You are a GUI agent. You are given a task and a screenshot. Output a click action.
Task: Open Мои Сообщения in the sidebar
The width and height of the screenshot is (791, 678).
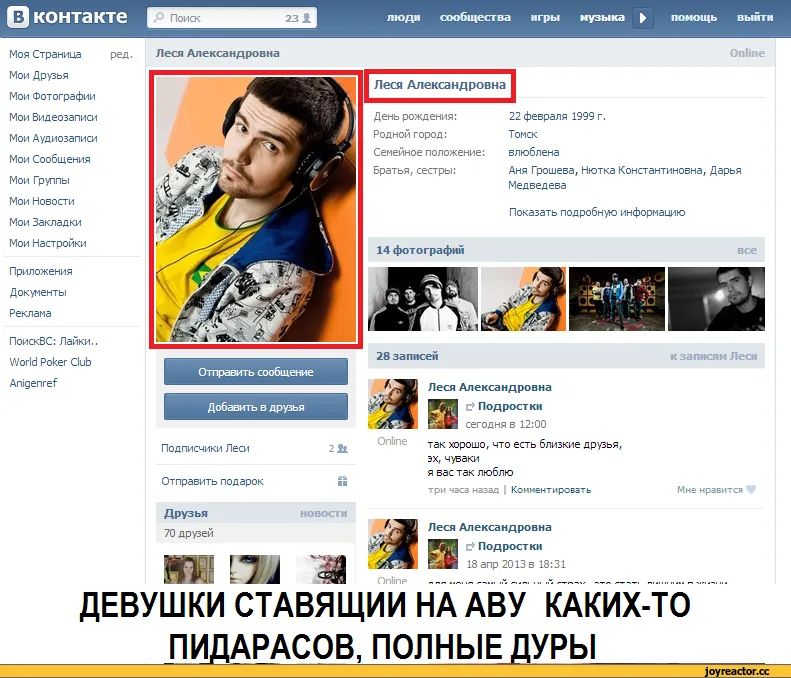(50, 159)
